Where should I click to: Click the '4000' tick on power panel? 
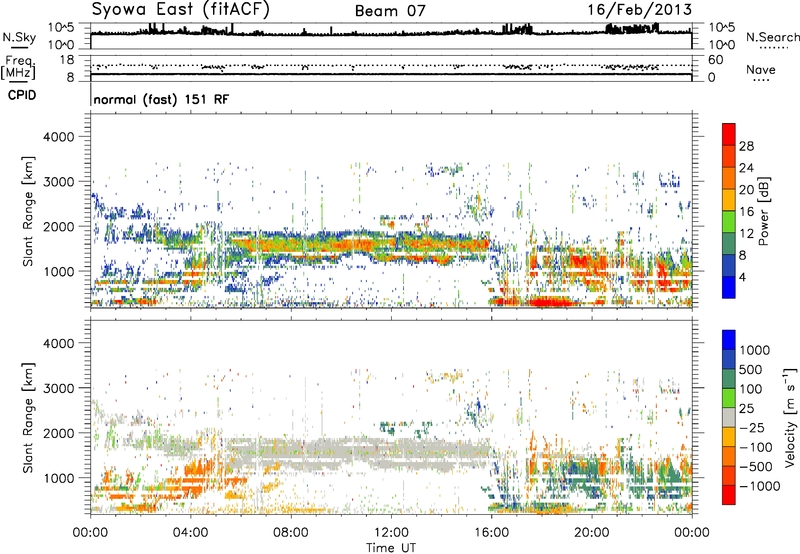(x=58, y=137)
